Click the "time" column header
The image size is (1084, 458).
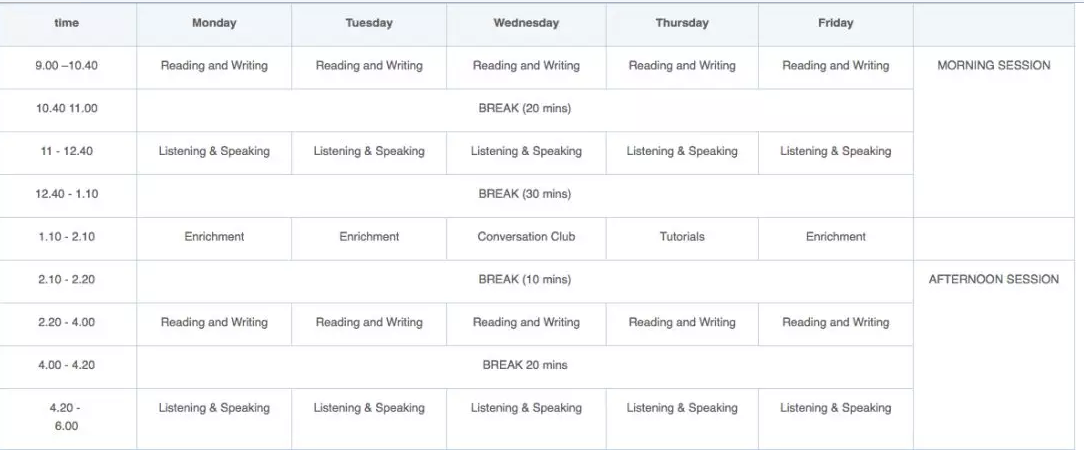click(x=67, y=23)
